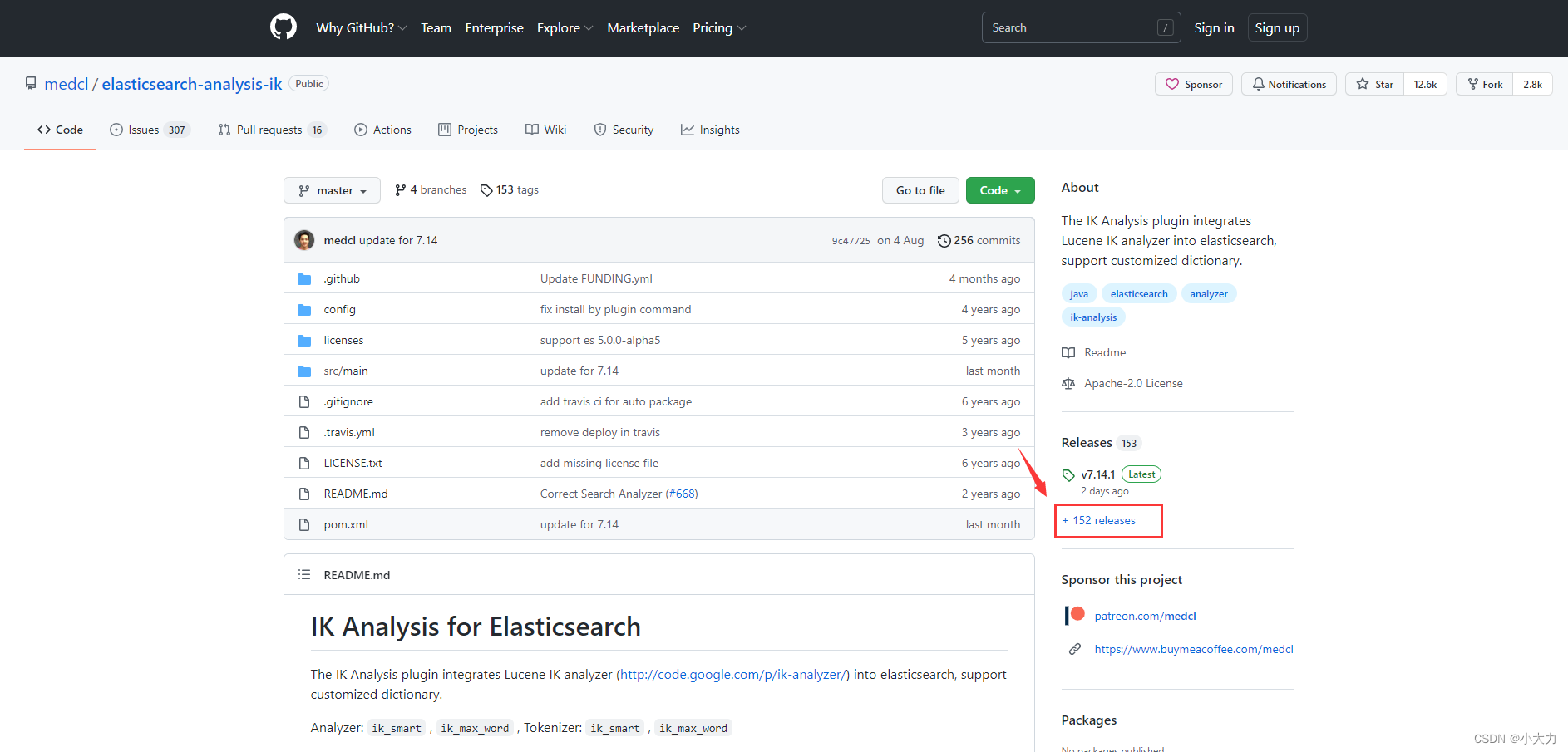
Task: Open the elasticsearch-analysis-ik repository link
Action: coord(192,84)
